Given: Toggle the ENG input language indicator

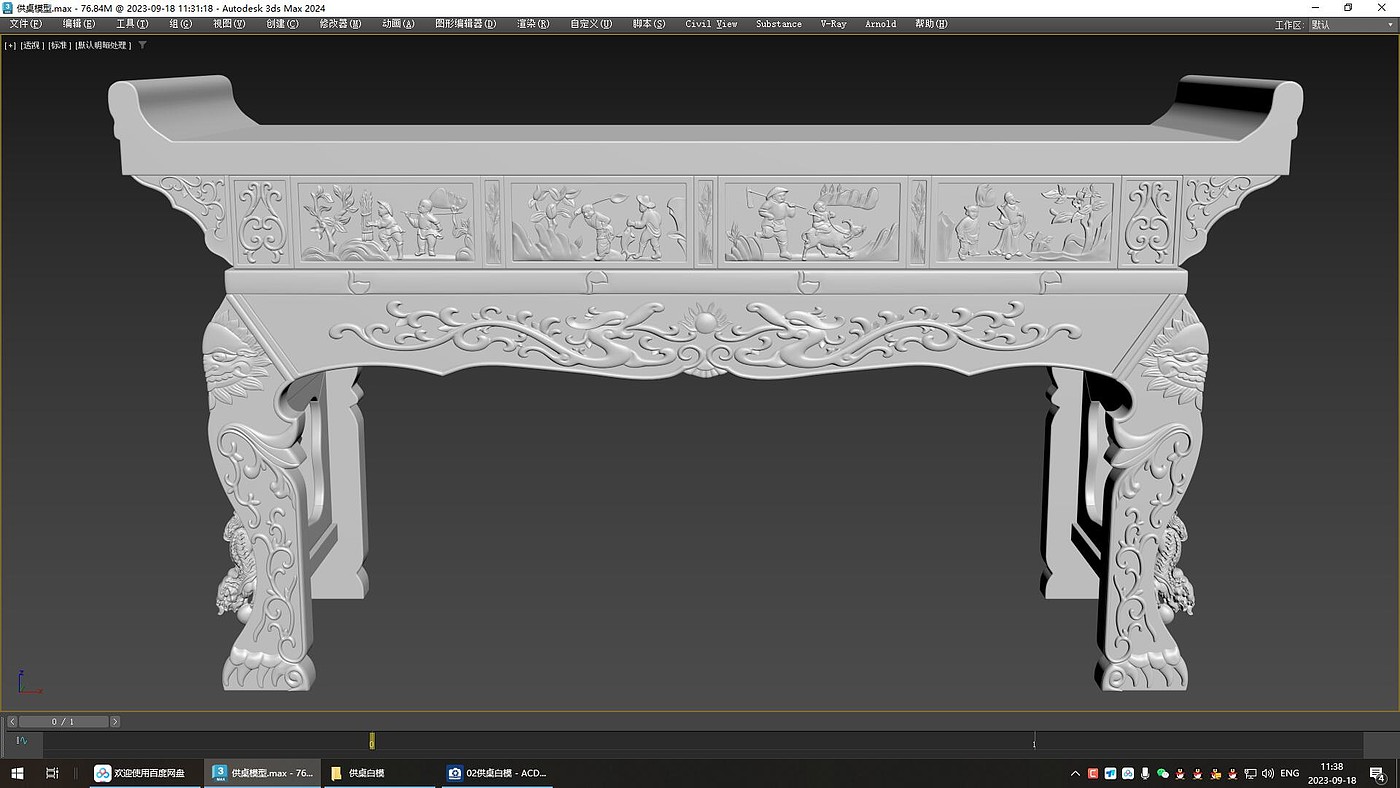Looking at the screenshot, I should 1290,773.
